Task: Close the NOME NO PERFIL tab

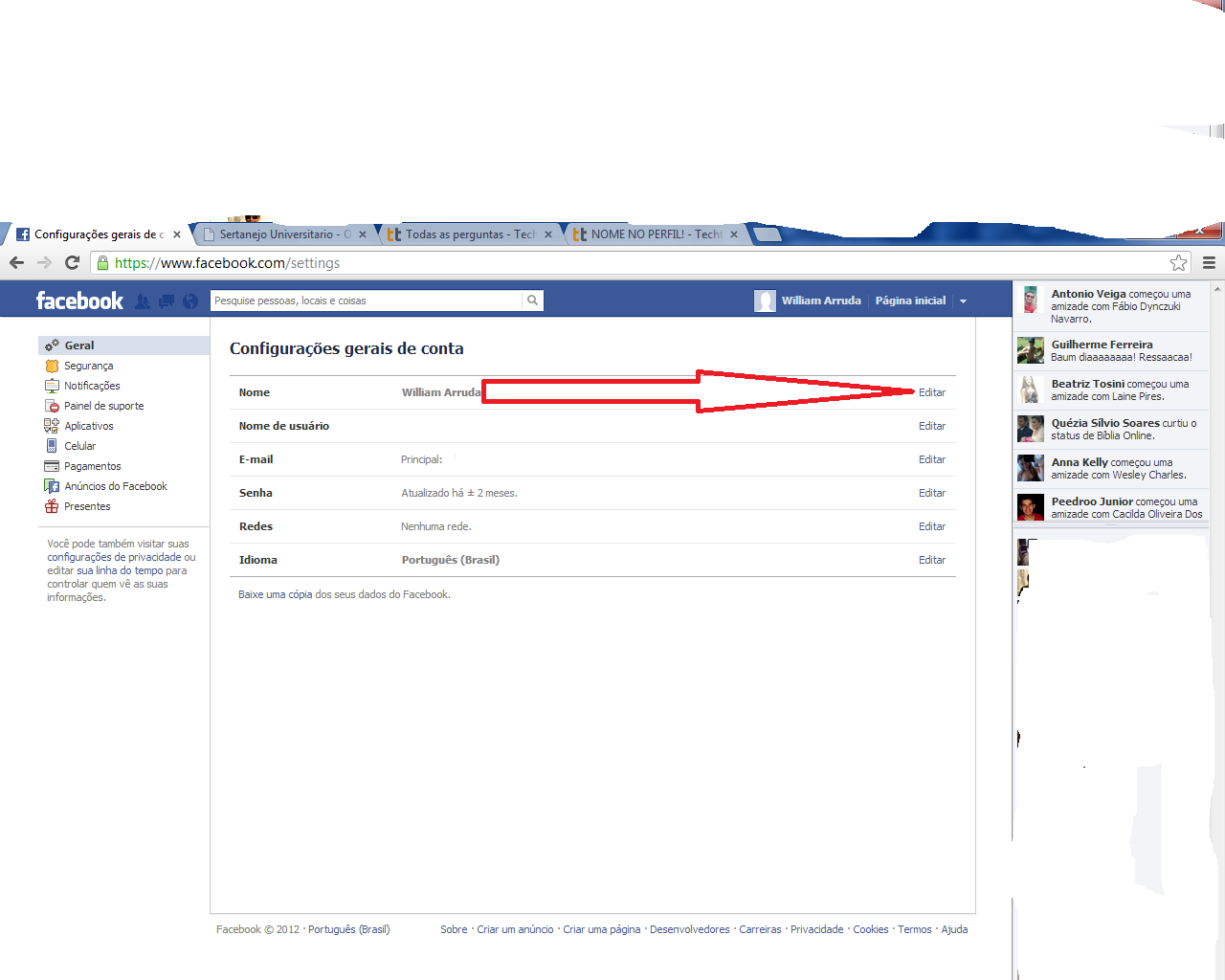Action: click(x=734, y=234)
